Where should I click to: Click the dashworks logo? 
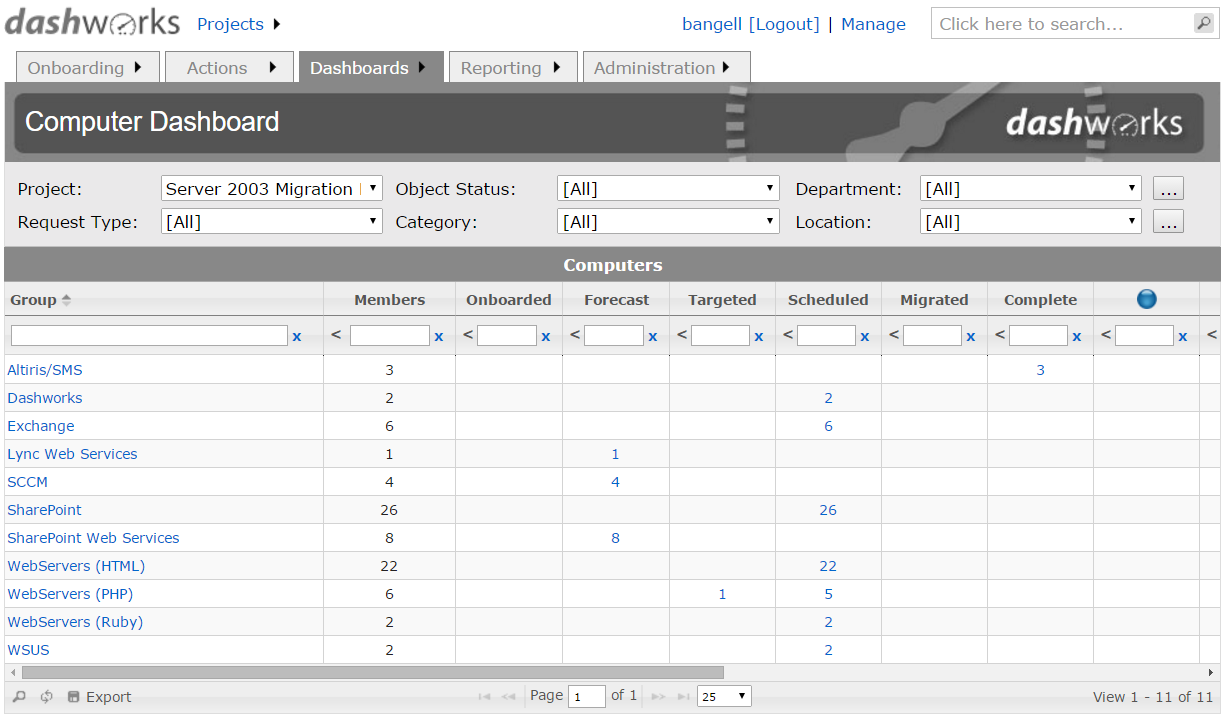click(92, 21)
